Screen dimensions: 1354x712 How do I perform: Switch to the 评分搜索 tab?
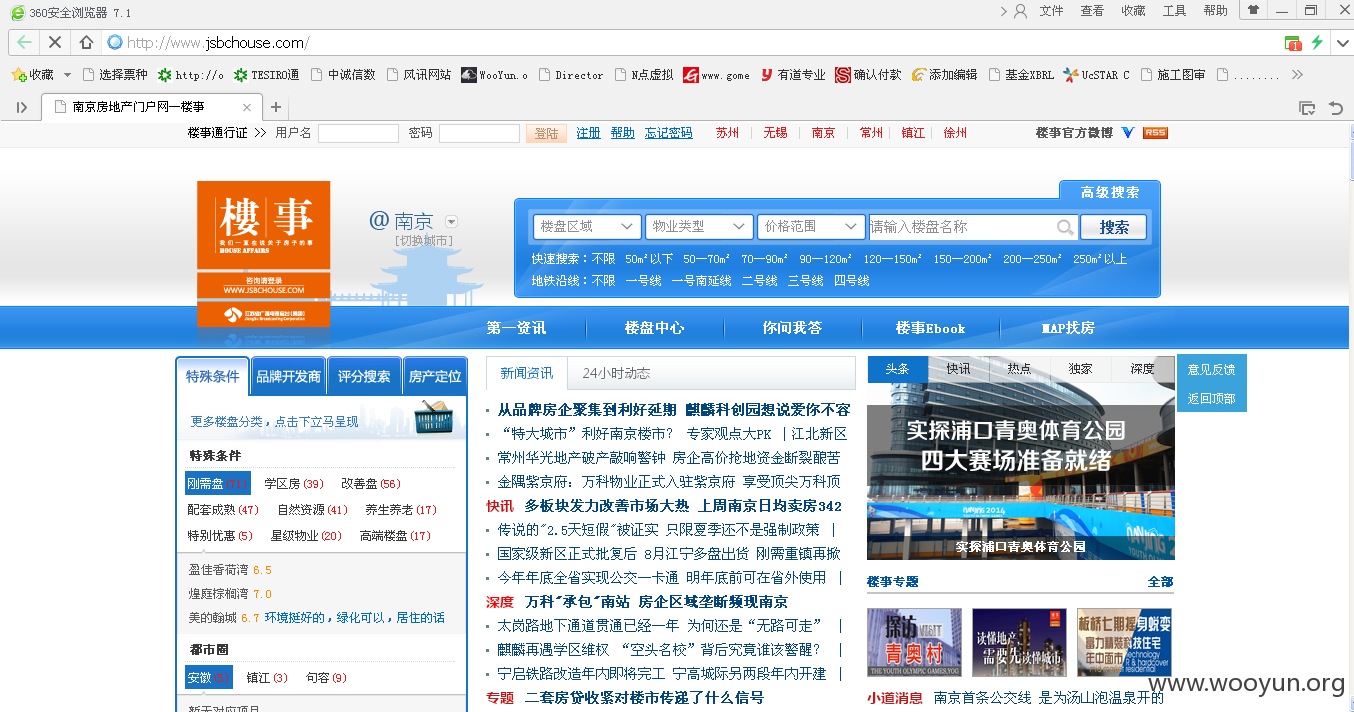point(363,377)
